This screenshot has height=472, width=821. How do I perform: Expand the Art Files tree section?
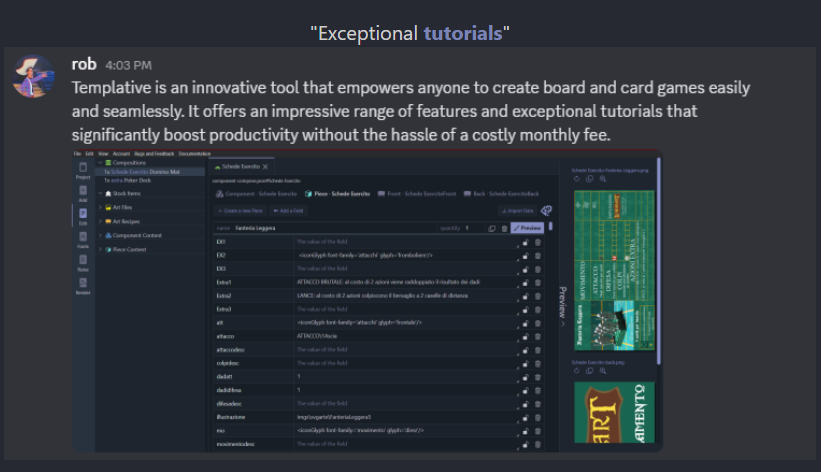click(x=101, y=207)
